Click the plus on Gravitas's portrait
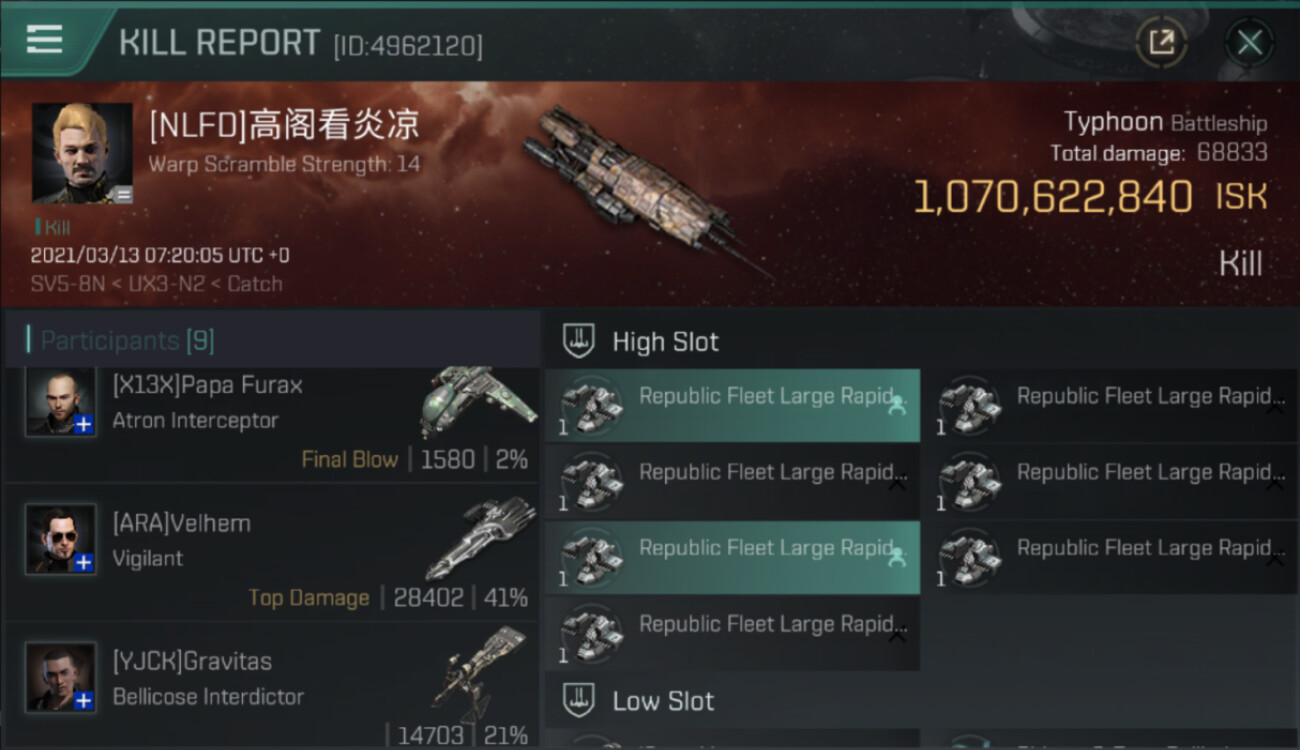The height and width of the screenshot is (750, 1300). pyautogui.click(x=84, y=700)
